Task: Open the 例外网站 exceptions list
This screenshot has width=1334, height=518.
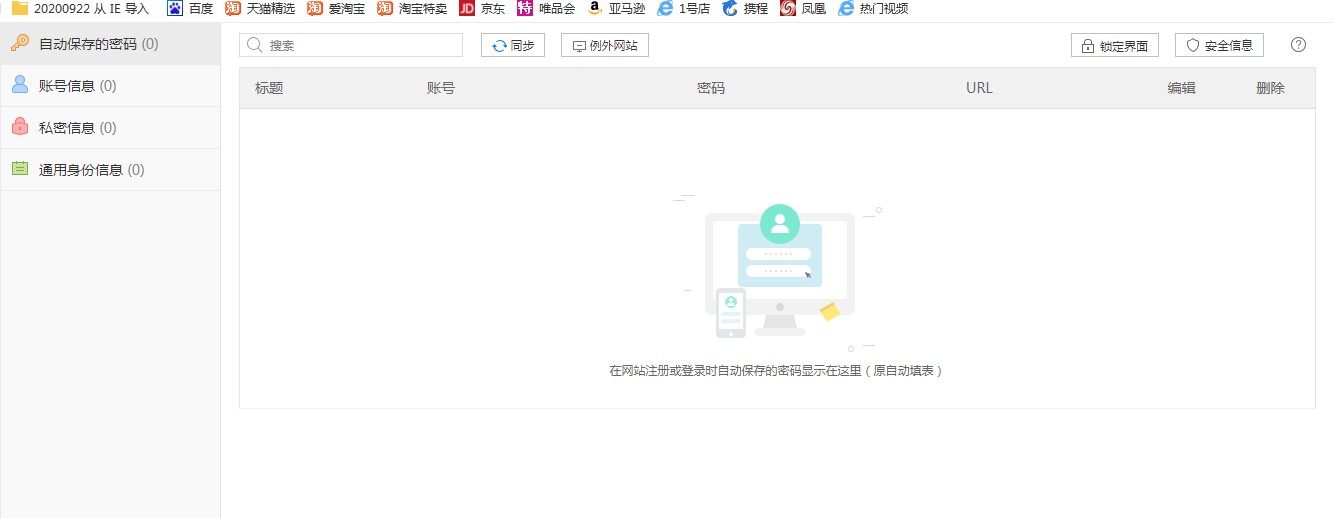Action: pyautogui.click(x=605, y=45)
